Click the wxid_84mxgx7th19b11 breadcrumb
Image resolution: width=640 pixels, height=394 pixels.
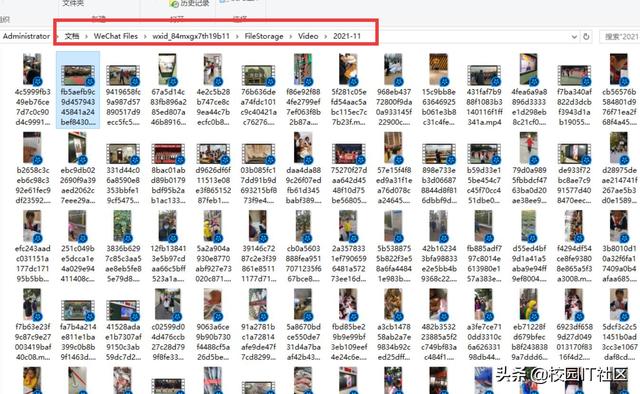pyautogui.click(x=191, y=36)
